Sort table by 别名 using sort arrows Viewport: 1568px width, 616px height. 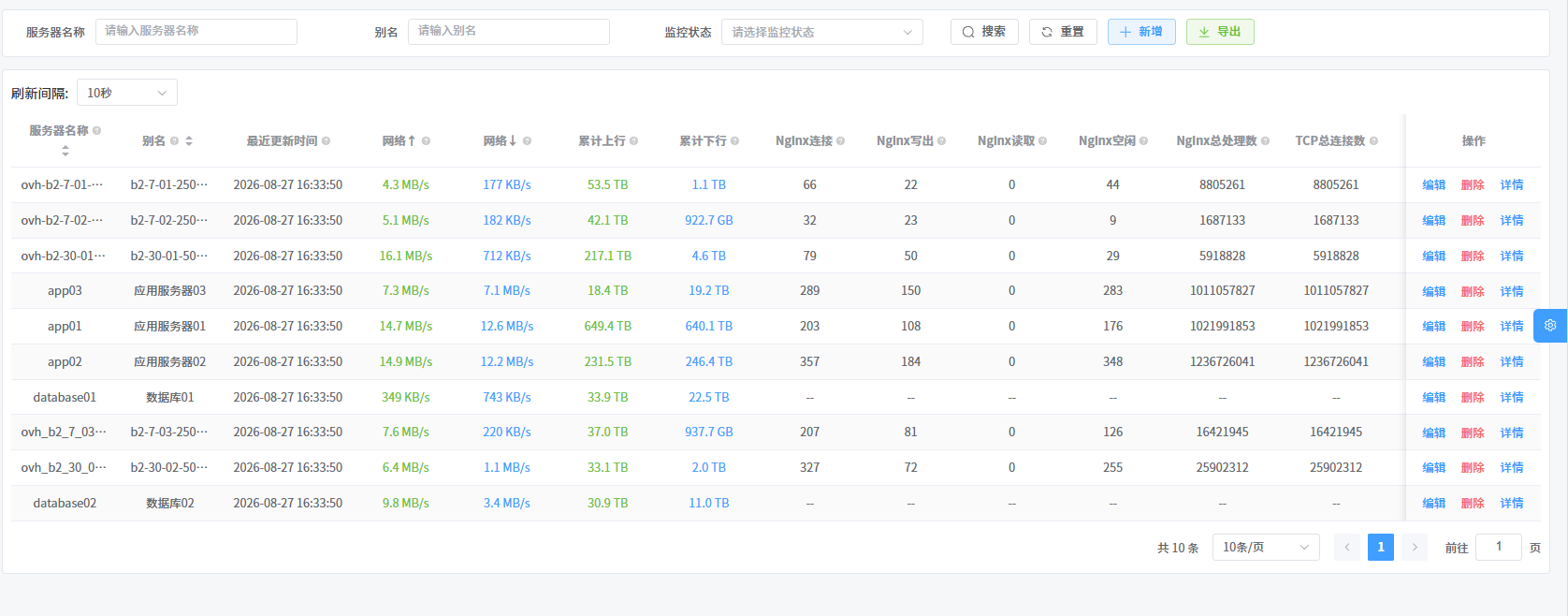tap(189, 141)
